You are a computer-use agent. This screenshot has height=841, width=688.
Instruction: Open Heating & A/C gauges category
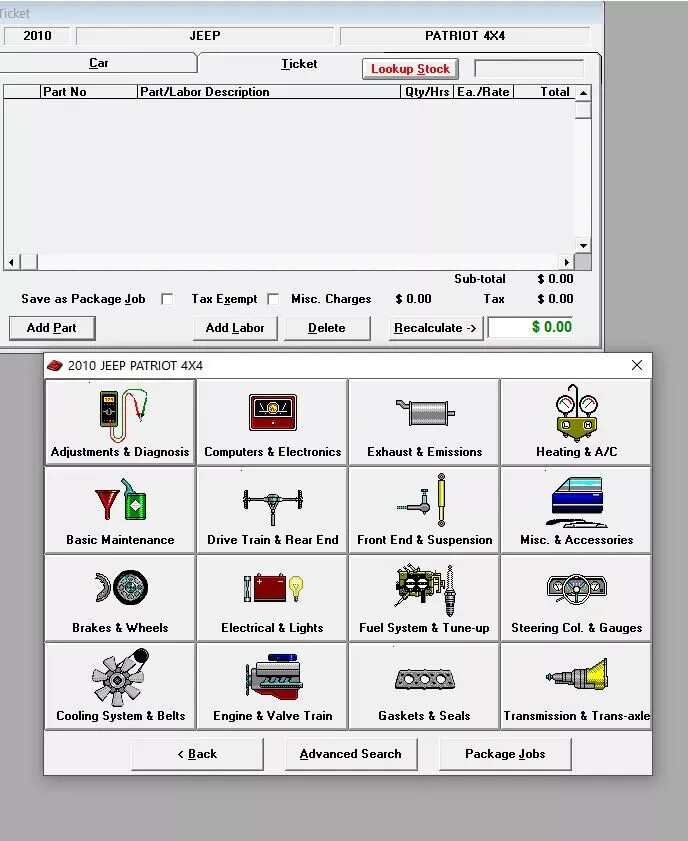click(x=576, y=422)
